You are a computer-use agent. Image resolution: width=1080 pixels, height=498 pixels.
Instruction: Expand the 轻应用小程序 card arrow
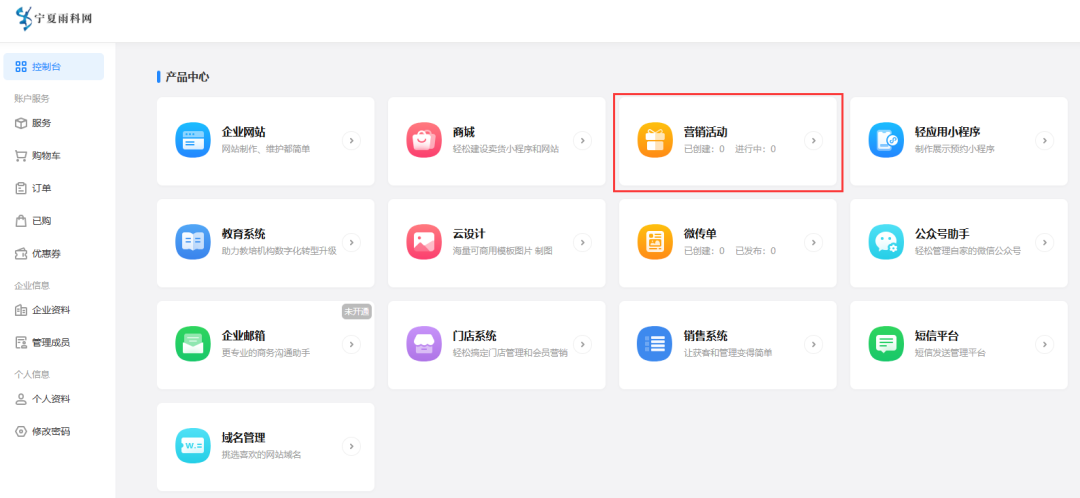1044,141
